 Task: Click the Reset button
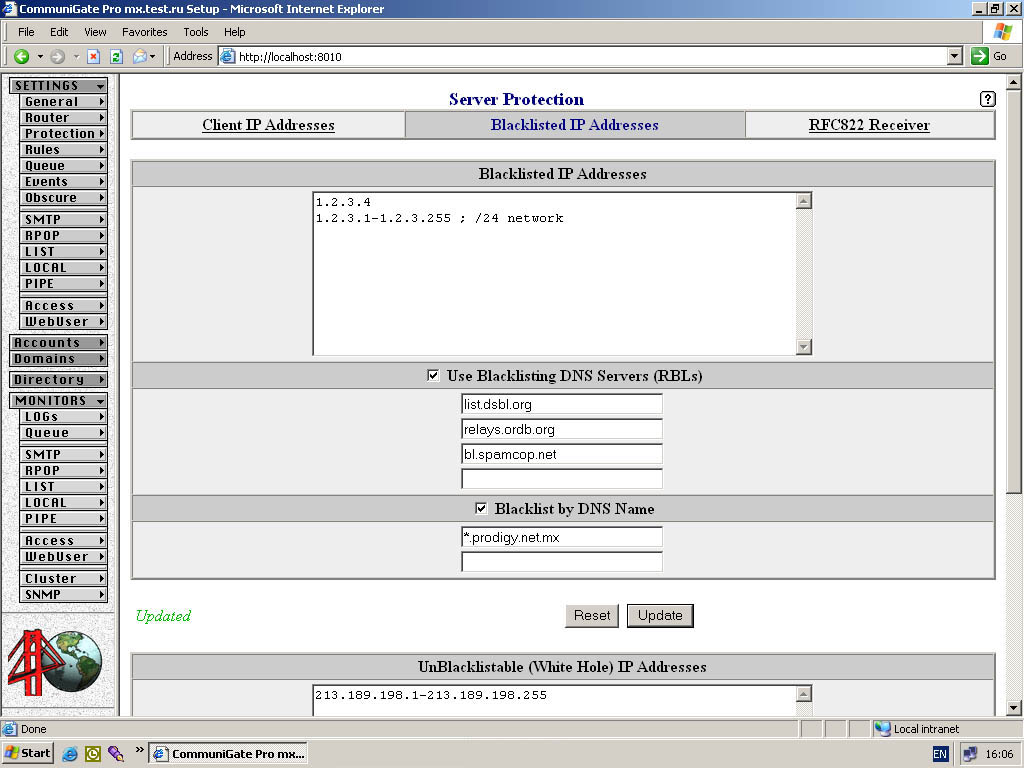[x=592, y=615]
